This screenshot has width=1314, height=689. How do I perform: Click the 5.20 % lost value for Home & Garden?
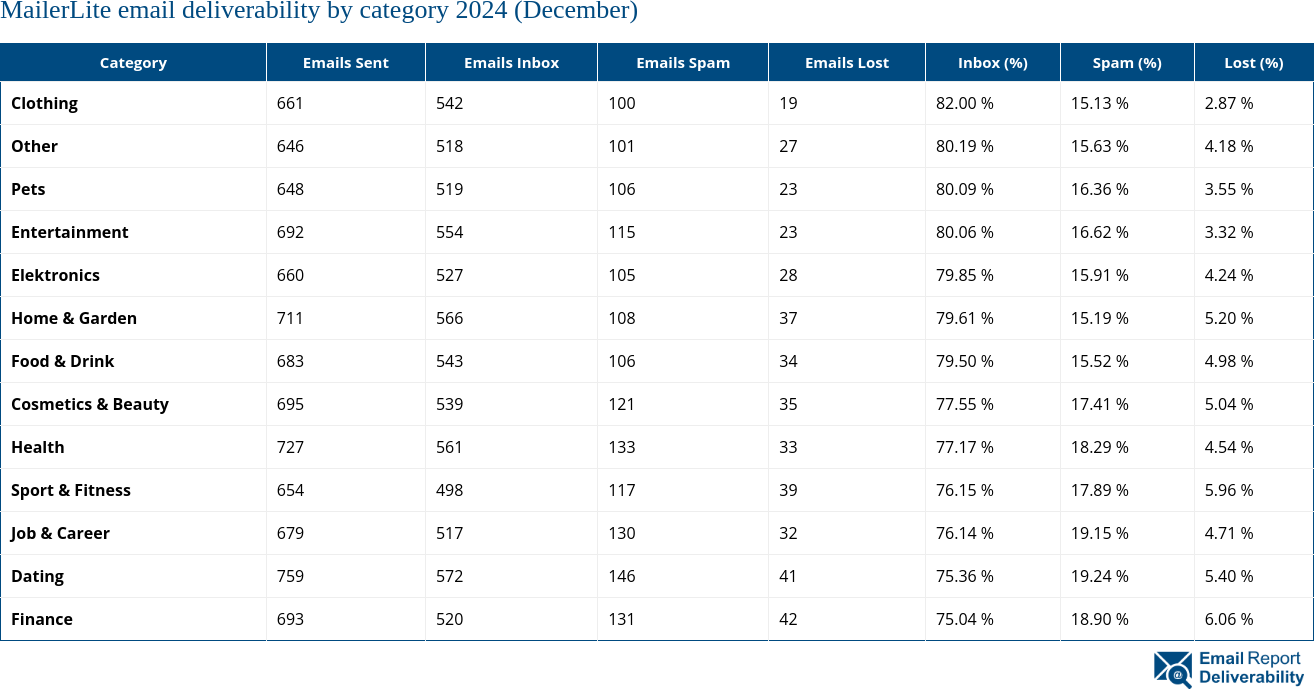point(1229,318)
